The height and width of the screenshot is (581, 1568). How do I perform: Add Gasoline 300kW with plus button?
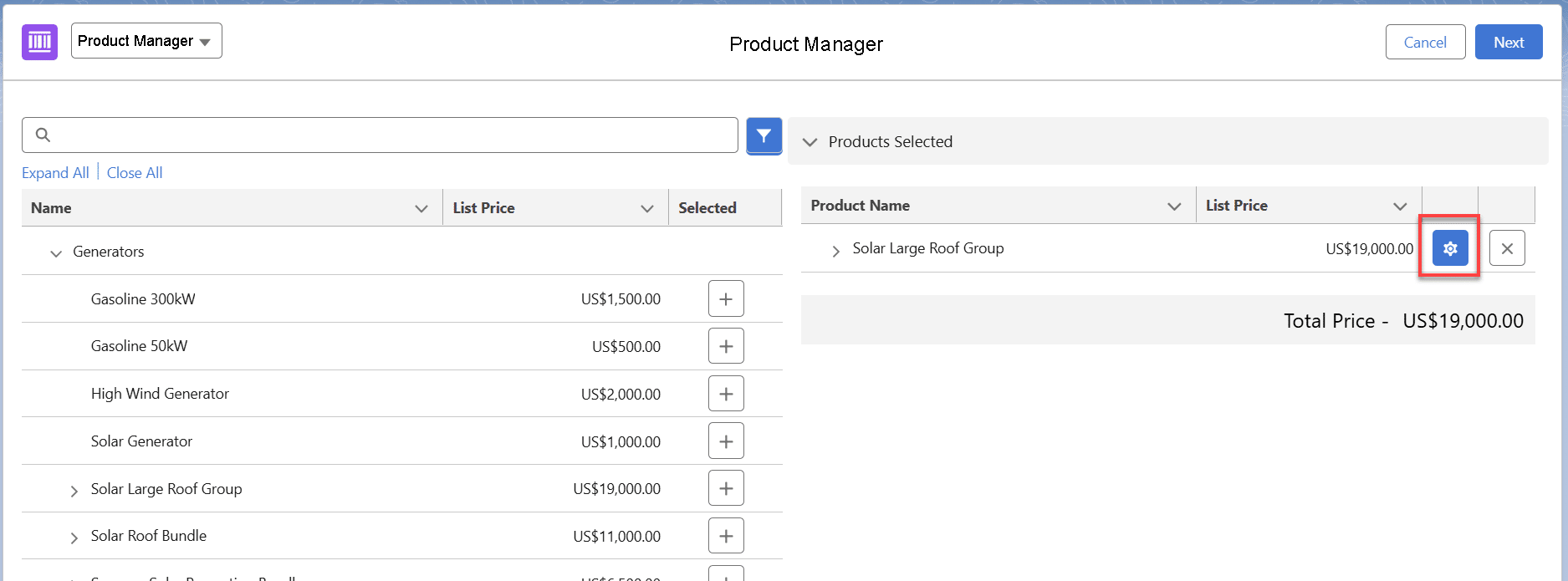point(725,298)
